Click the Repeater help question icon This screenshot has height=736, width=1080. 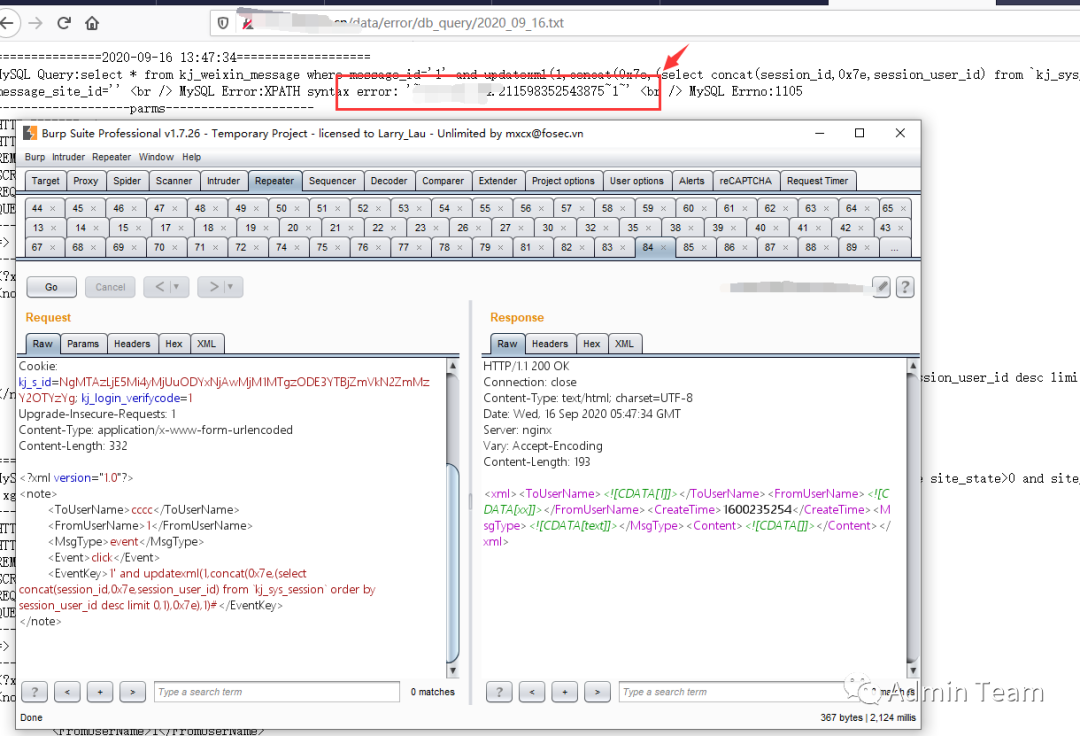click(905, 286)
